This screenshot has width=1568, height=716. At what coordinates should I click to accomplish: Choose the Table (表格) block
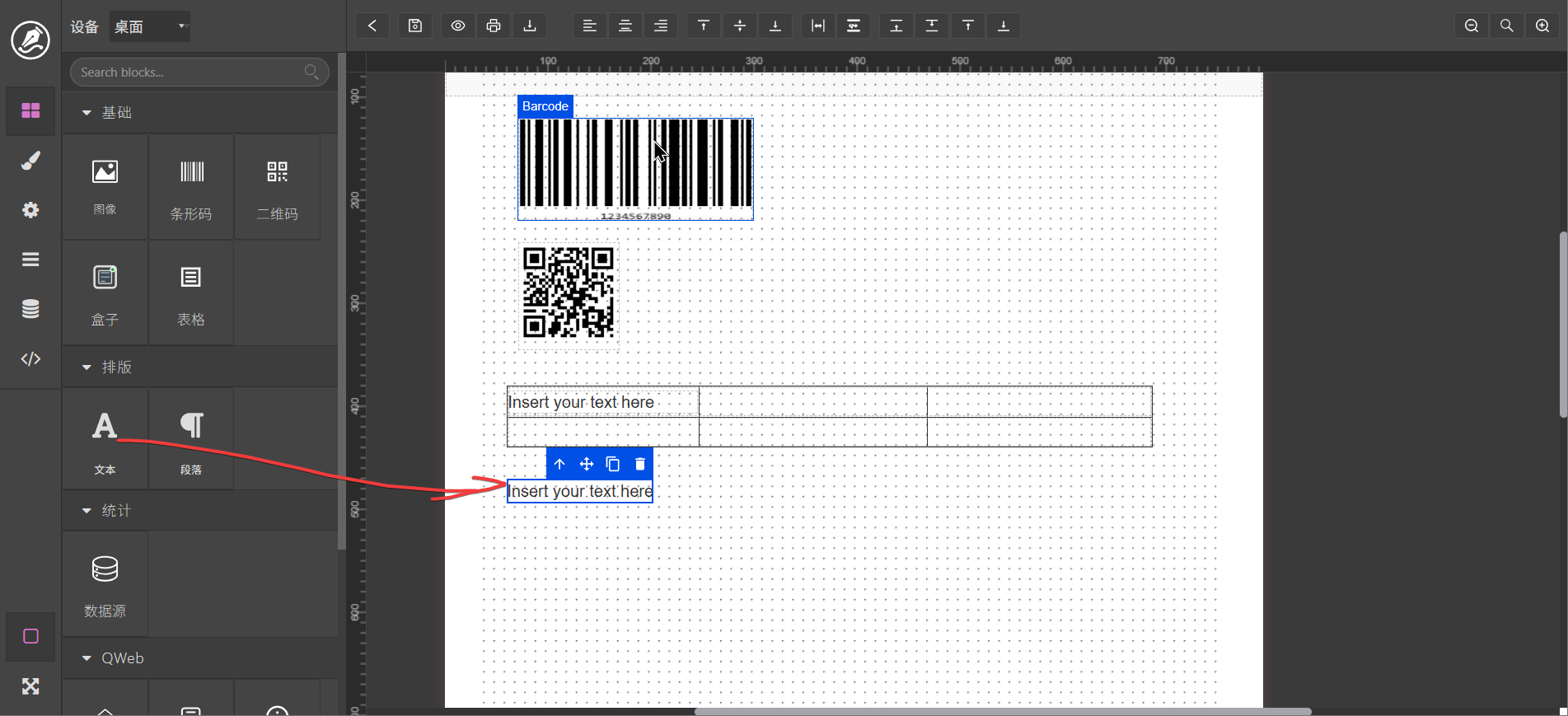(190, 293)
